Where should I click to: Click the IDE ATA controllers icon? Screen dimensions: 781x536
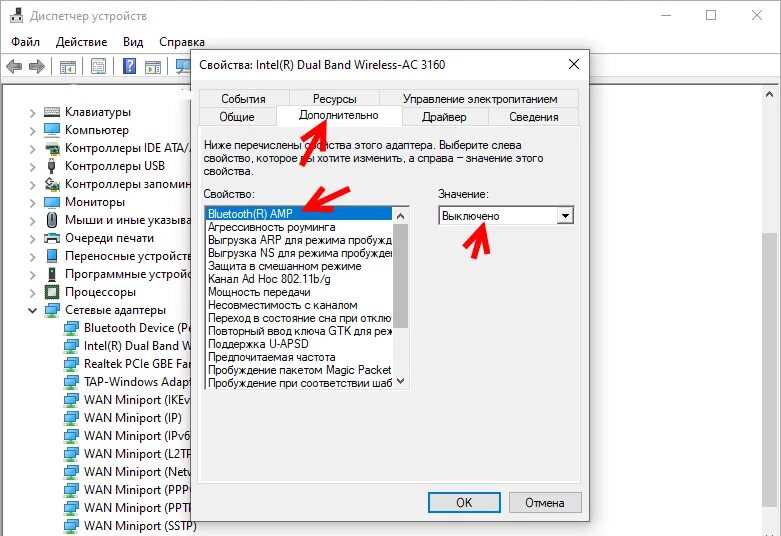click(52, 148)
